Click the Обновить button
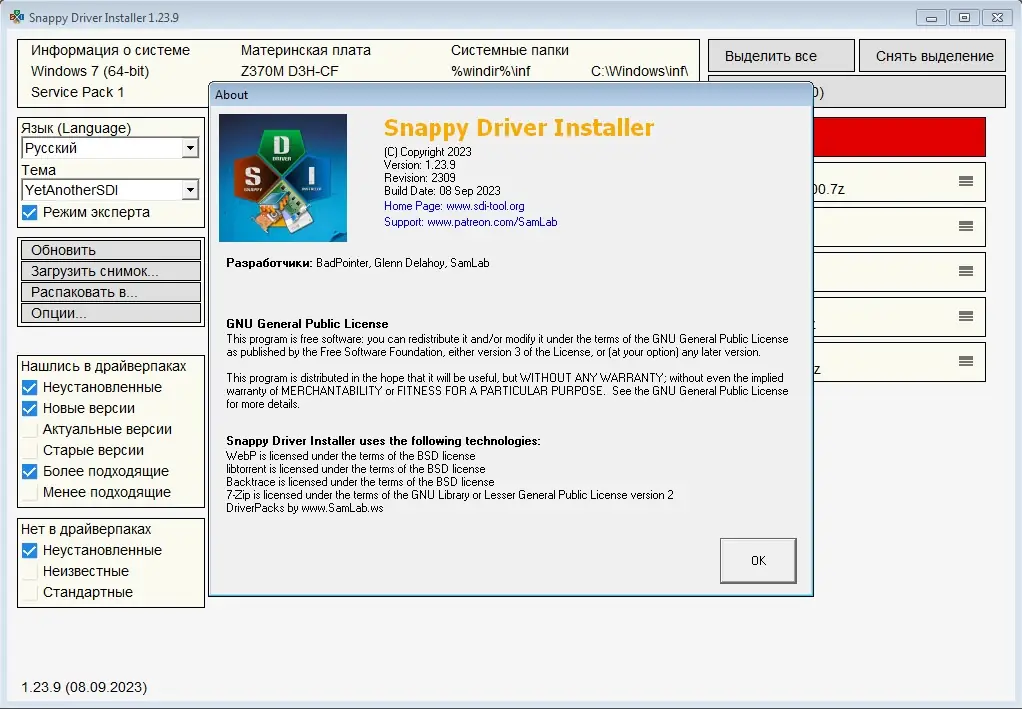The width and height of the screenshot is (1022, 709). pos(111,250)
